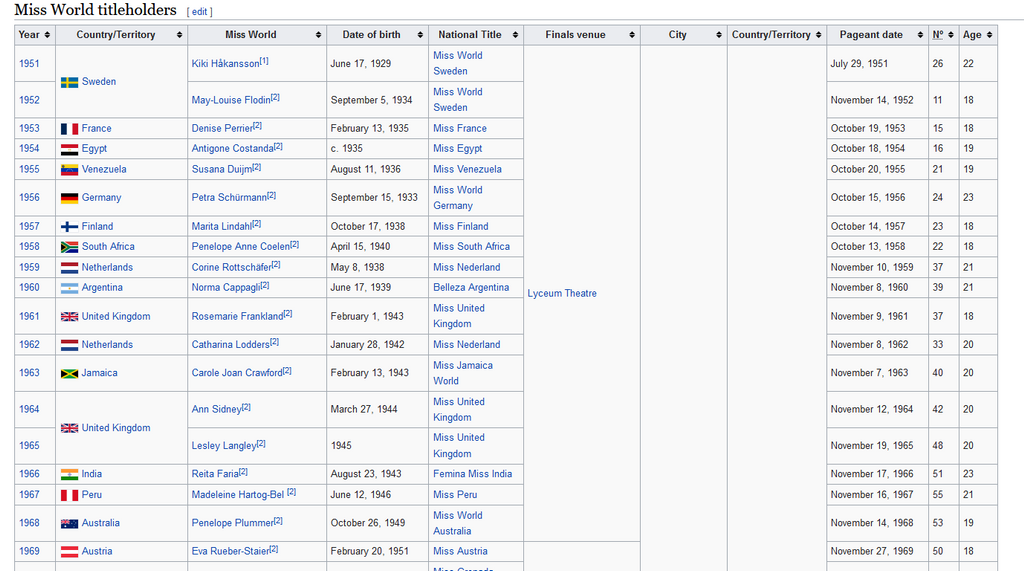
Task: Open Marita Lindahl's page
Action: 221,226
